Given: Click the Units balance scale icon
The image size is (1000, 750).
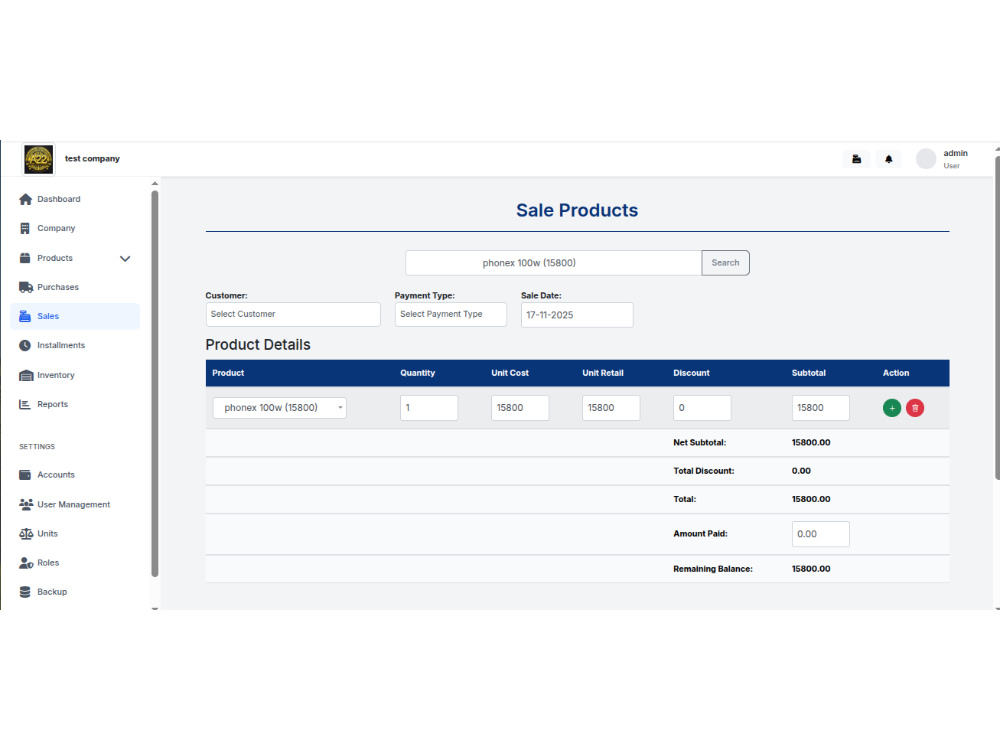Looking at the screenshot, I should tap(26, 534).
